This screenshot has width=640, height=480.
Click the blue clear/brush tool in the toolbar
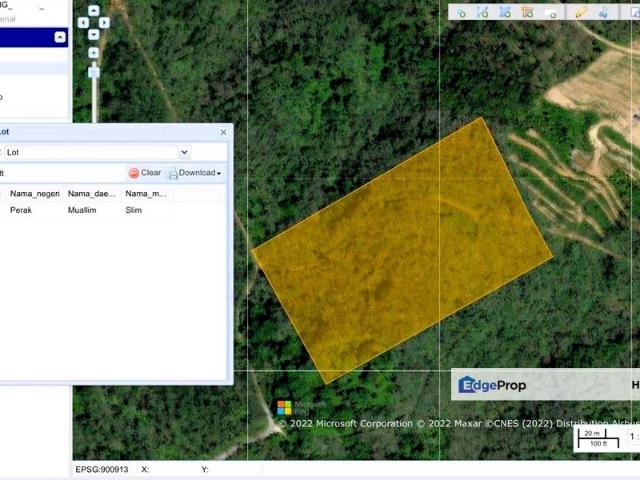[605, 13]
